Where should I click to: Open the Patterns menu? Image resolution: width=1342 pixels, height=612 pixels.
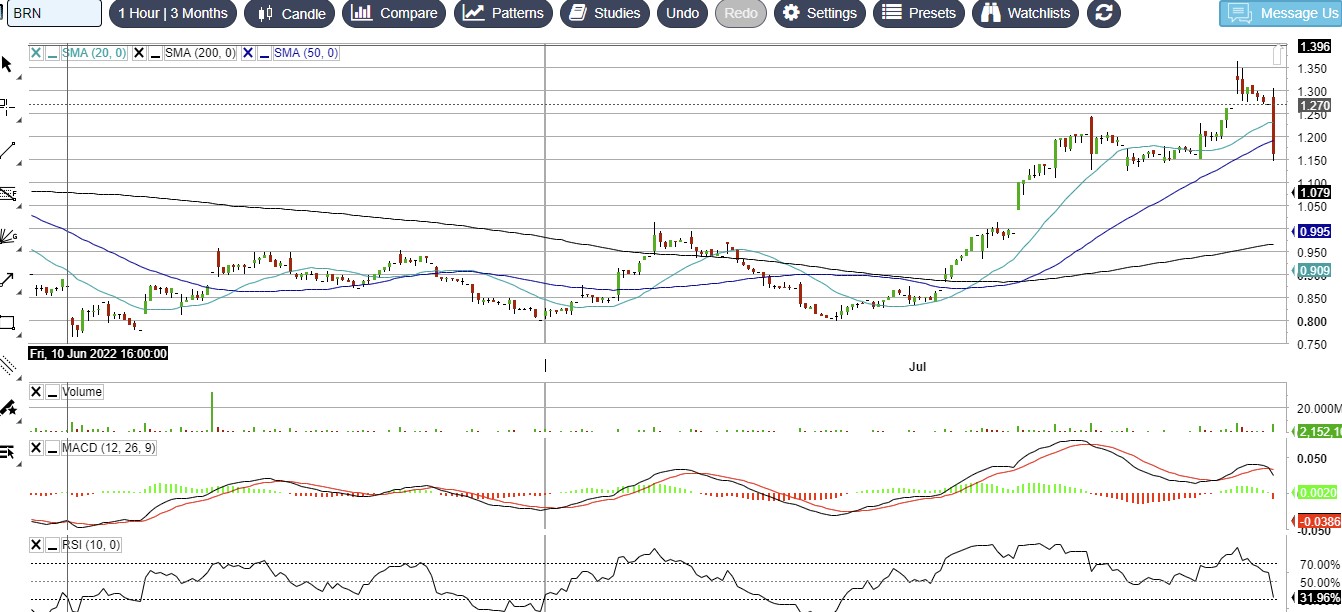(504, 13)
